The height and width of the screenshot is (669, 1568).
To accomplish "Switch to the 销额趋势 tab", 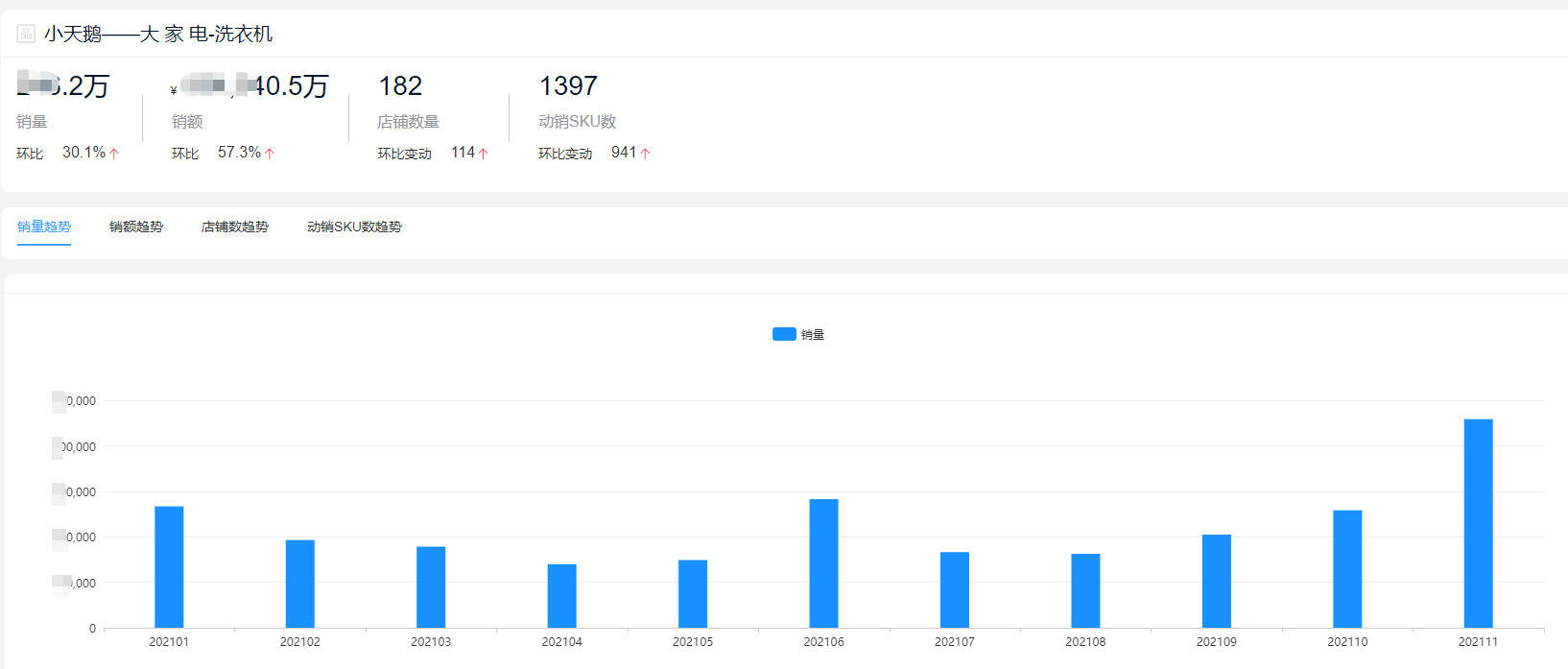I will [x=136, y=227].
